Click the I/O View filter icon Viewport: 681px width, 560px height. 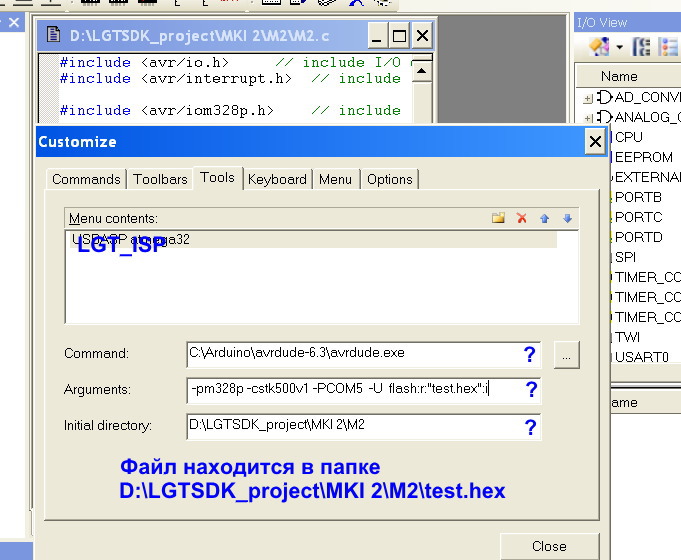pos(598,47)
